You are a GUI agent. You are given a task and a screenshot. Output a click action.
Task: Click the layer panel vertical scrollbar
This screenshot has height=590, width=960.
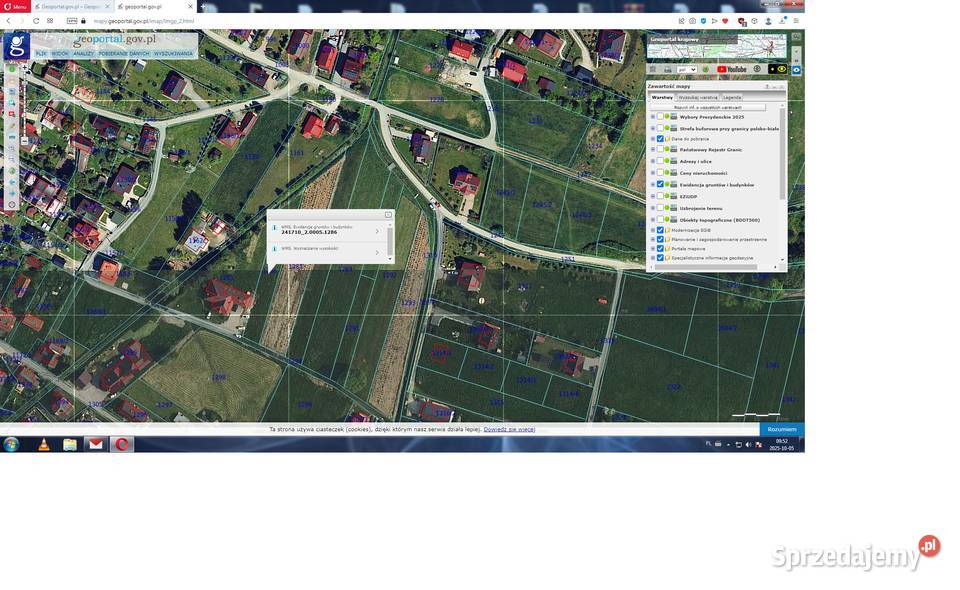click(782, 170)
